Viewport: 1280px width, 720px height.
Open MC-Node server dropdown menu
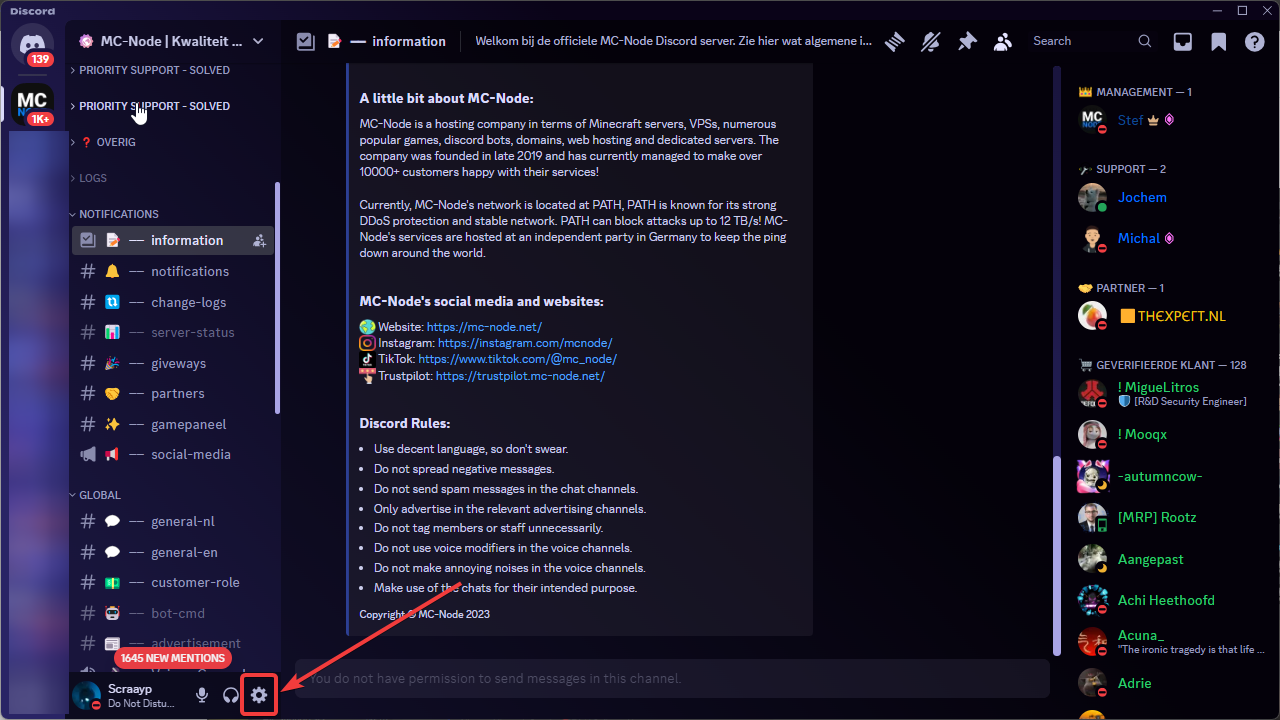point(258,41)
